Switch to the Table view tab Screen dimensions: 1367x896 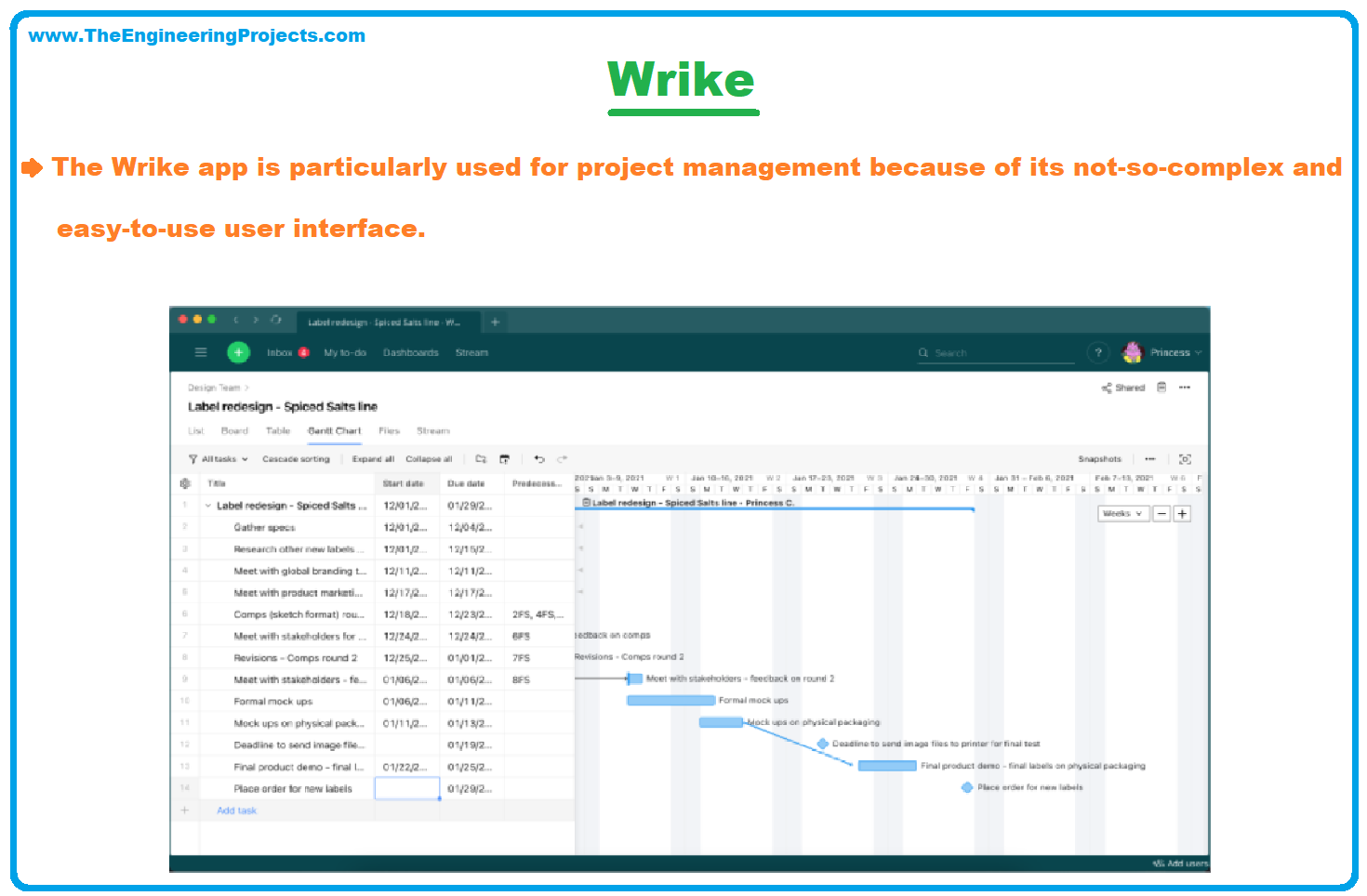[278, 430]
